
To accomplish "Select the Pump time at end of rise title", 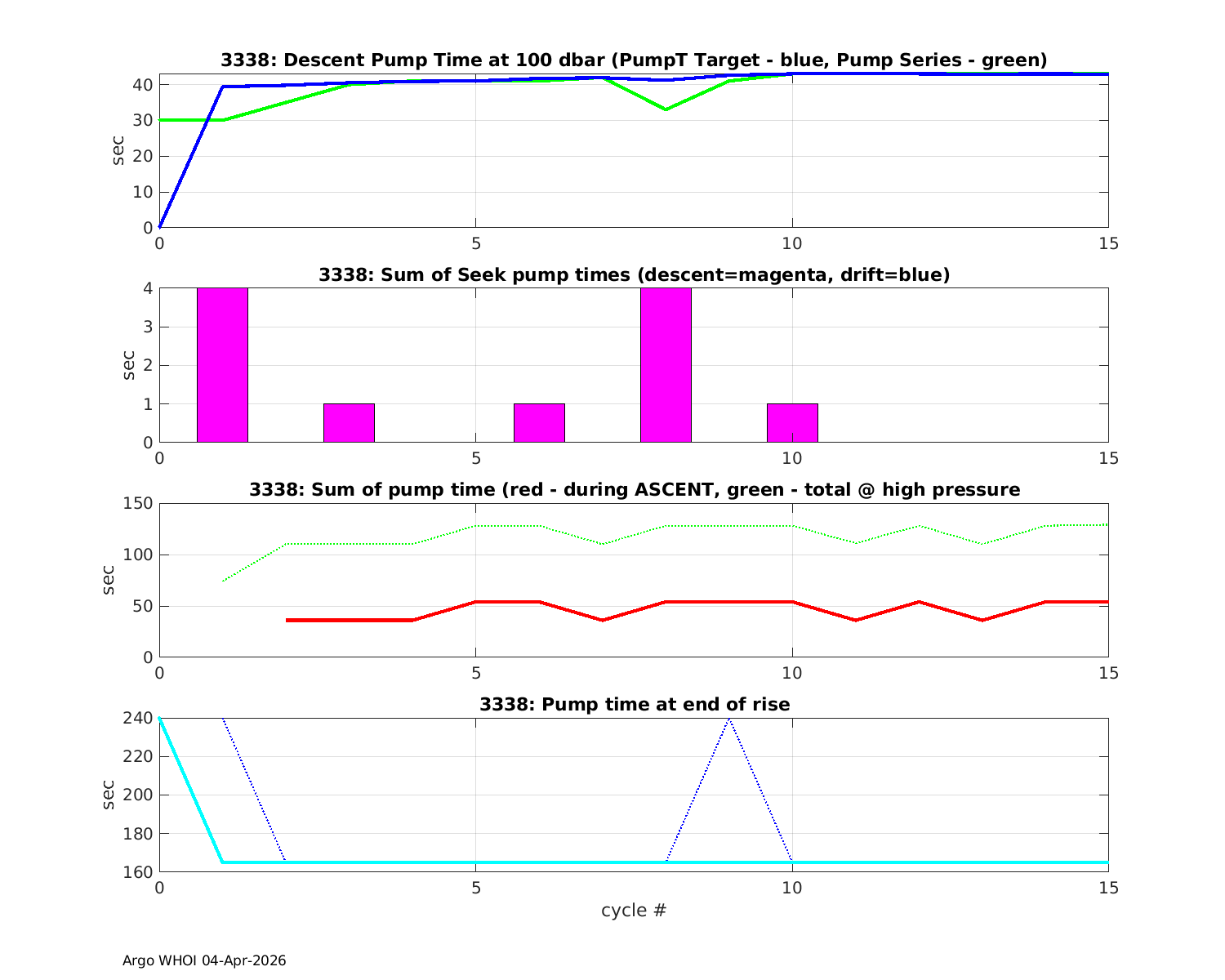I will (634, 704).
